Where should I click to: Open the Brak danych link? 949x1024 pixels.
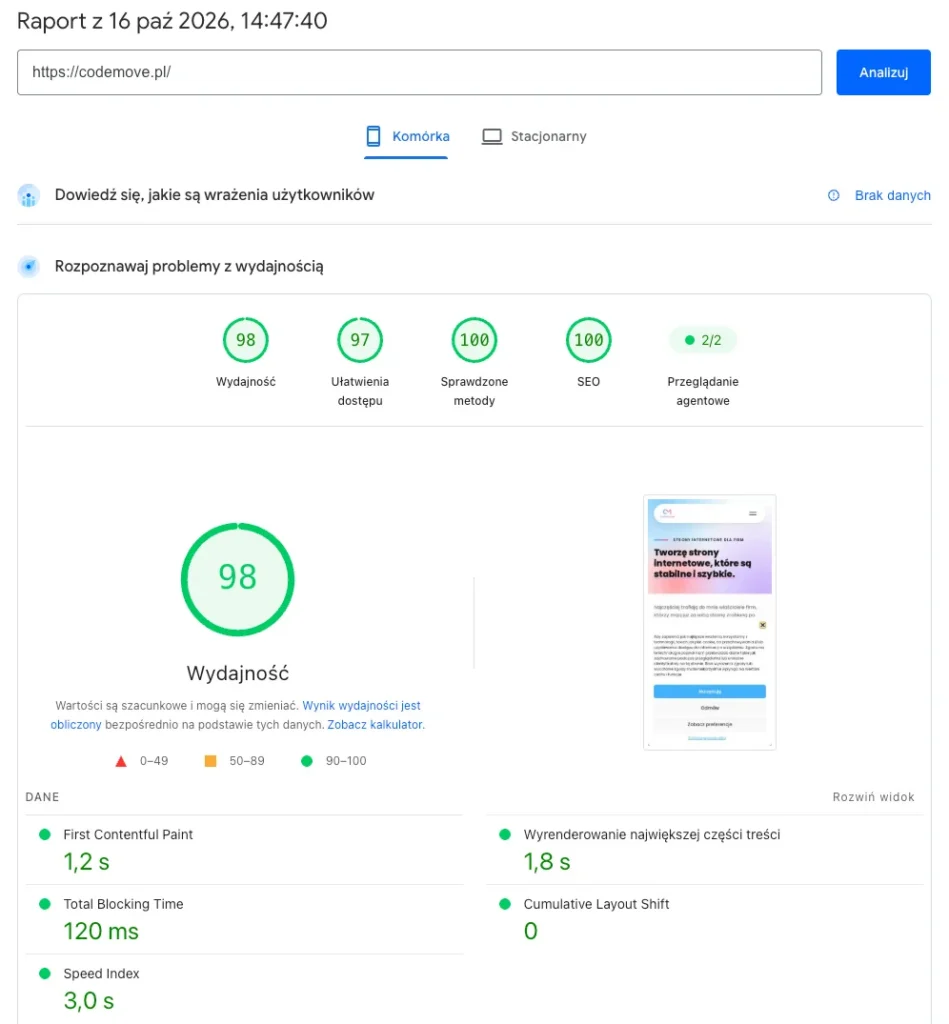pyautogui.click(x=892, y=195)
